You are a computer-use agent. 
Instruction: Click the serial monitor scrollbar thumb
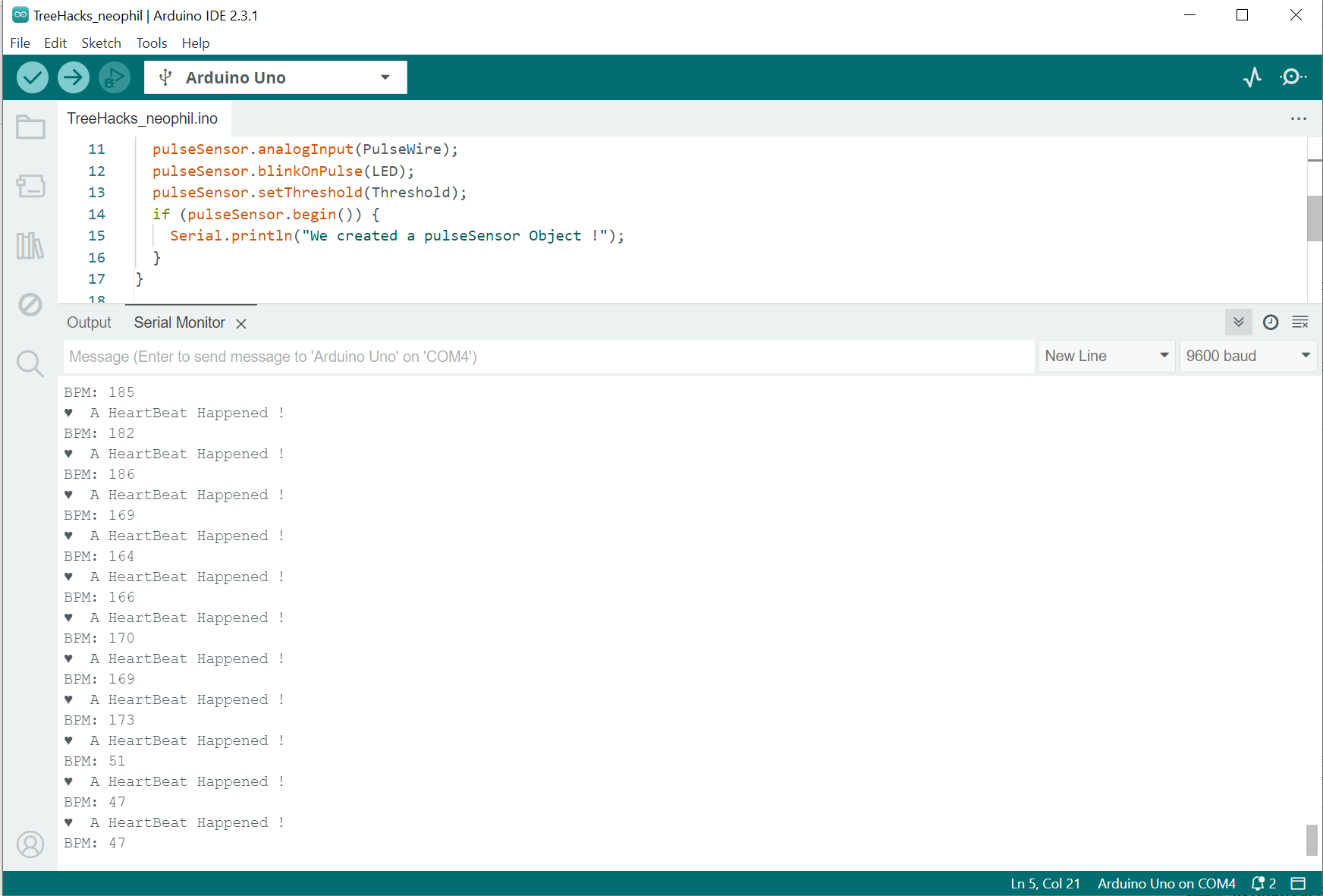1312,840
